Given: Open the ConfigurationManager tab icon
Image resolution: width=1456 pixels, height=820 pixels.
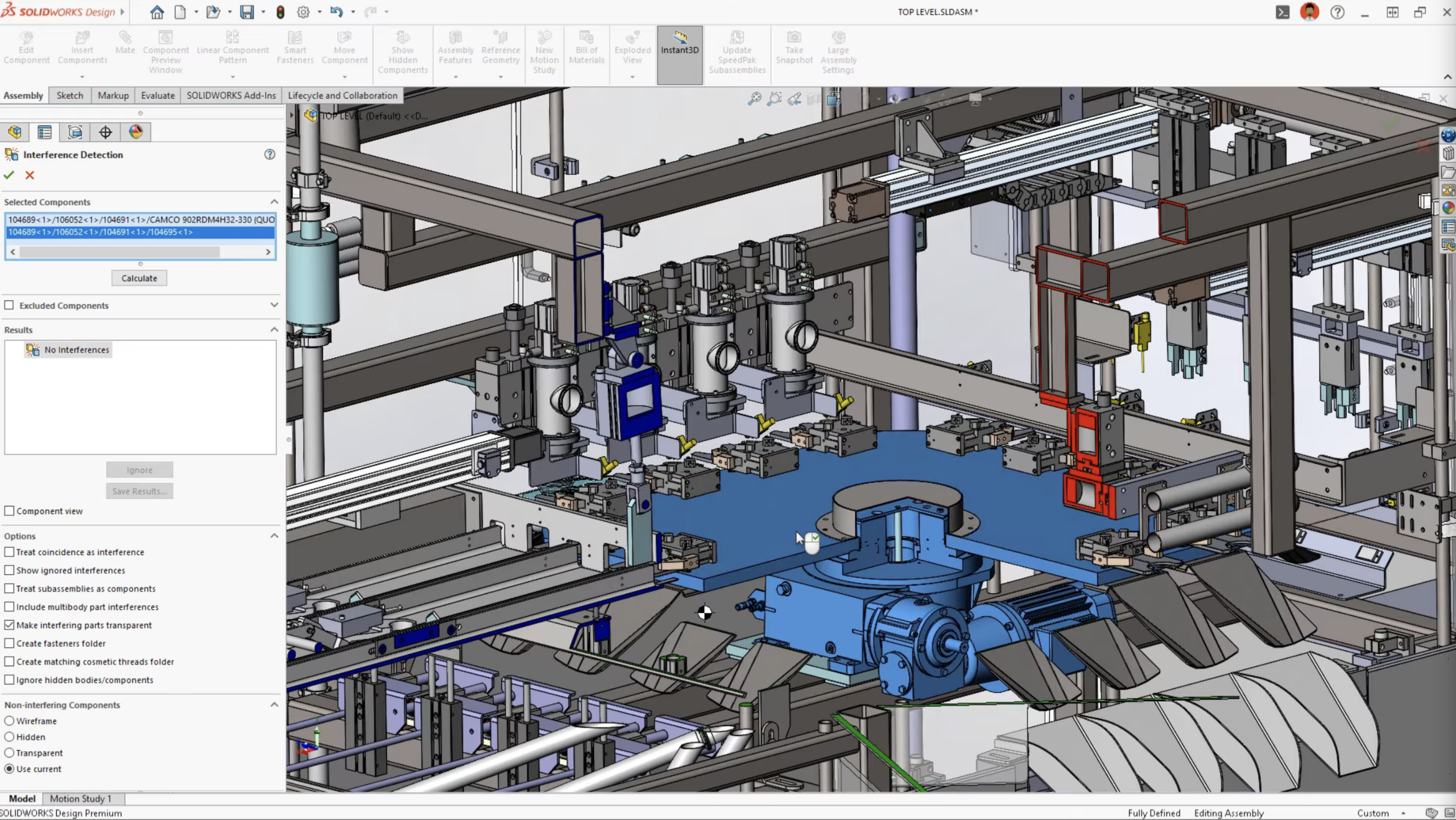Looking at the screenshot, I should 75,132.
